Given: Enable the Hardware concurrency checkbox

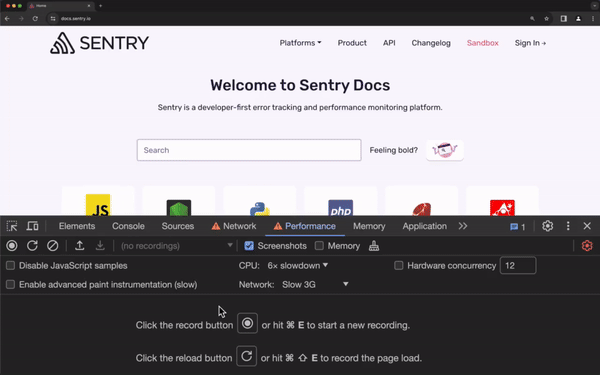Looking at the screenshot, I should [399, 266].
